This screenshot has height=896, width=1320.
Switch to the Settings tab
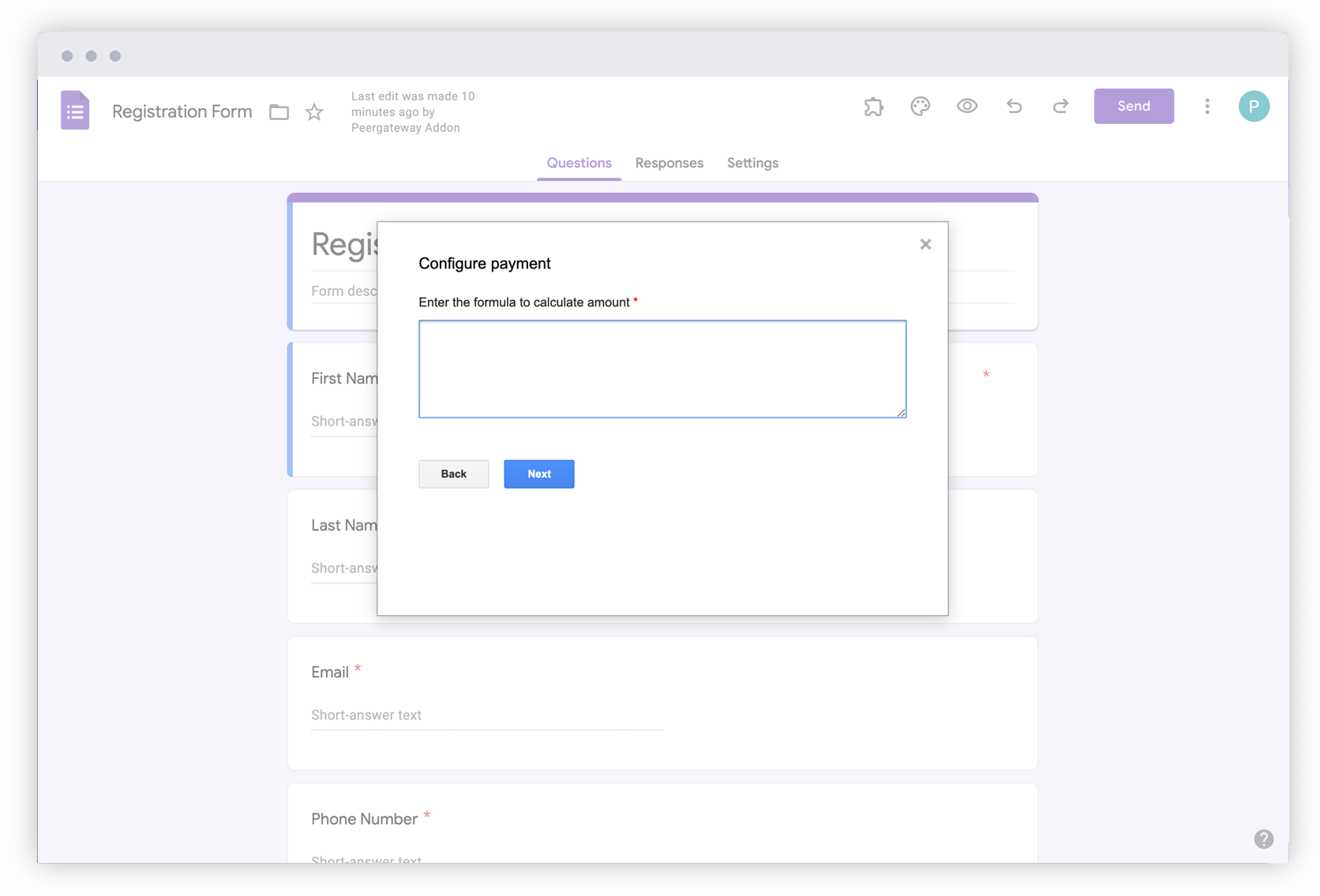[x=752, y=163]
